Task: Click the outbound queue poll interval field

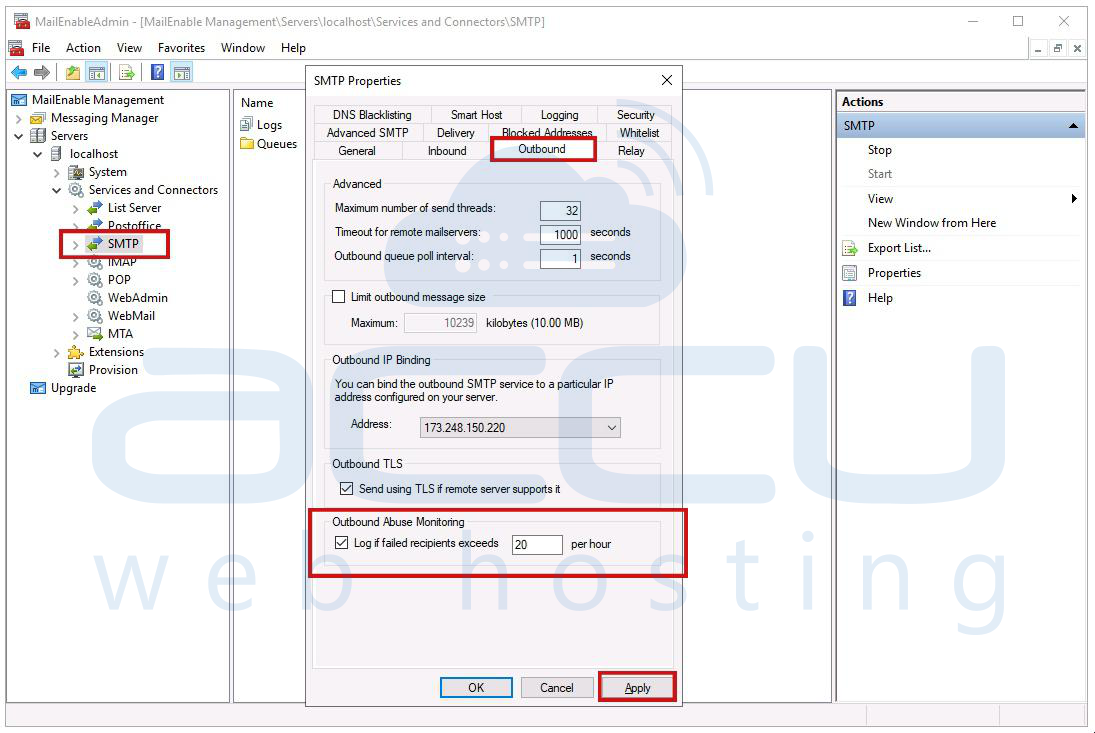Action: point(560,258)
